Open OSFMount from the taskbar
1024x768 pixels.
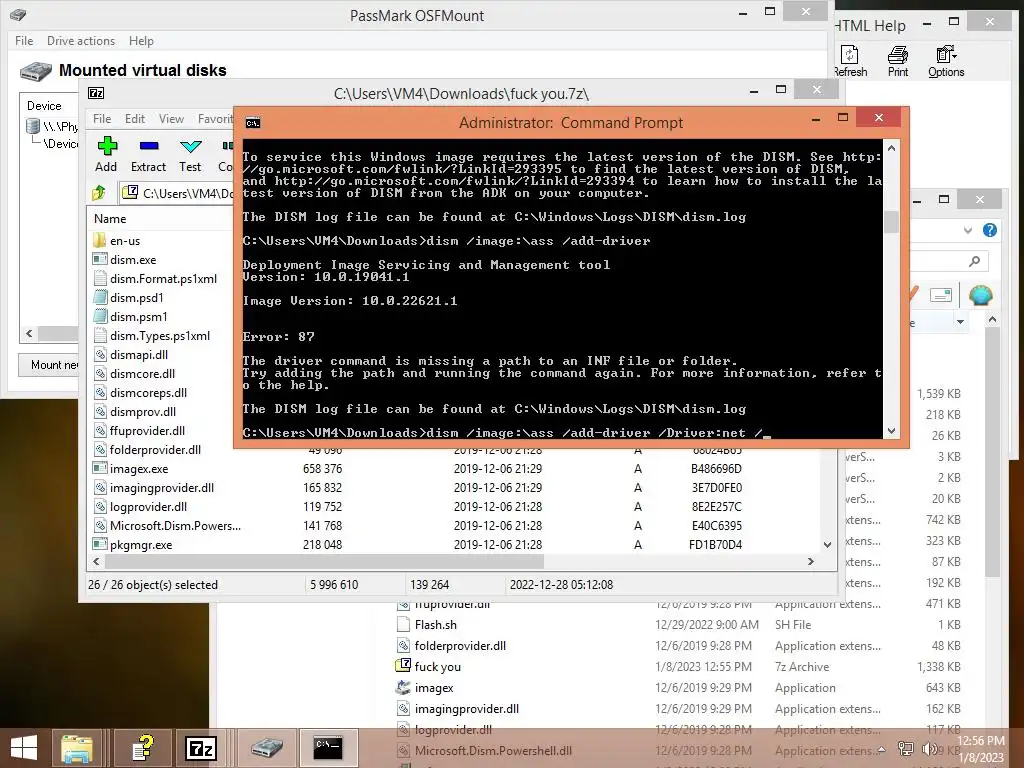point(267,748)
